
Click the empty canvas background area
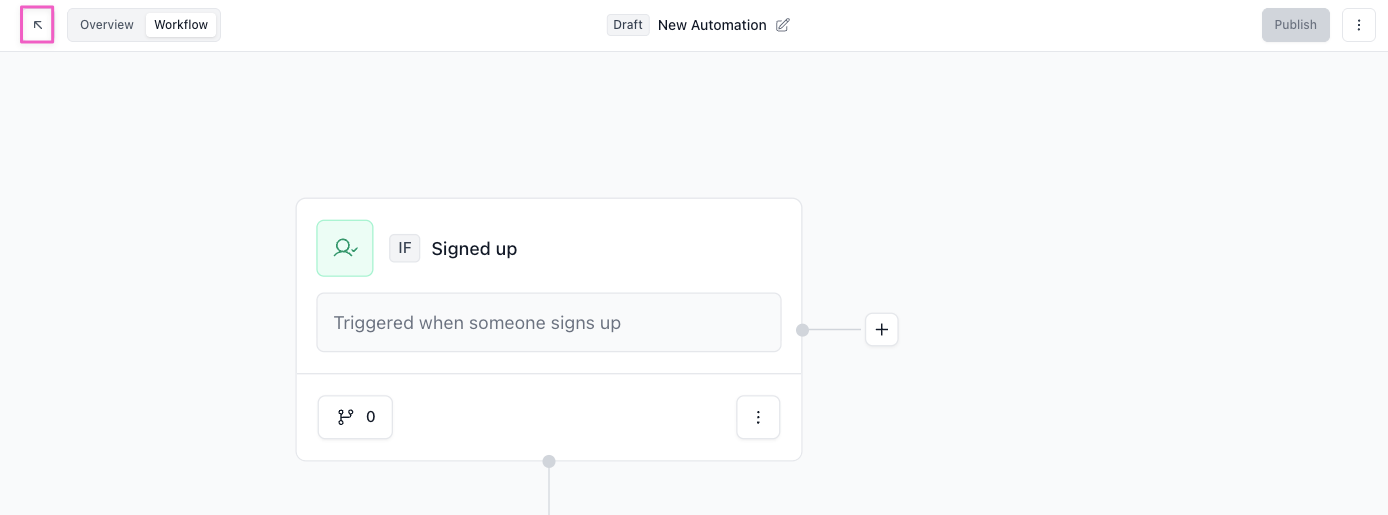tap(1100, 250)
